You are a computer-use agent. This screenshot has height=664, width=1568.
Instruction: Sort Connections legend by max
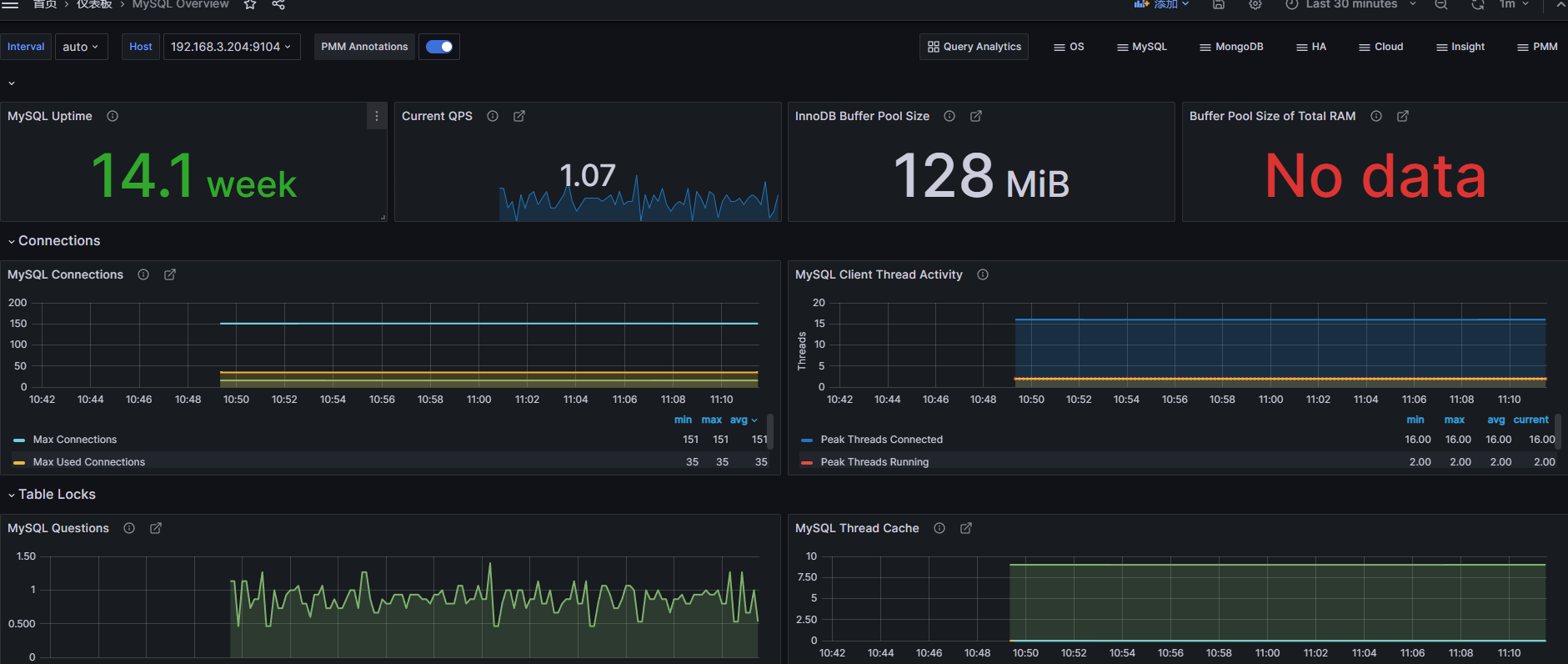[x=712, y=420]
